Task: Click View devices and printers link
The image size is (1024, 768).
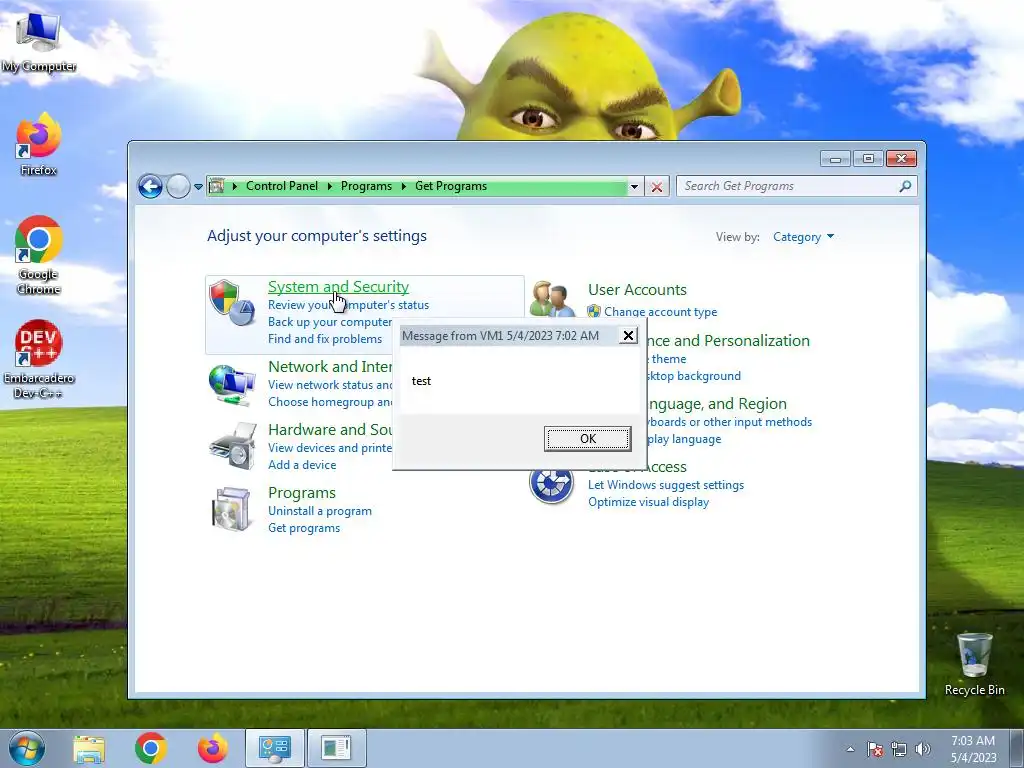Action: click(x=330, y=448)
